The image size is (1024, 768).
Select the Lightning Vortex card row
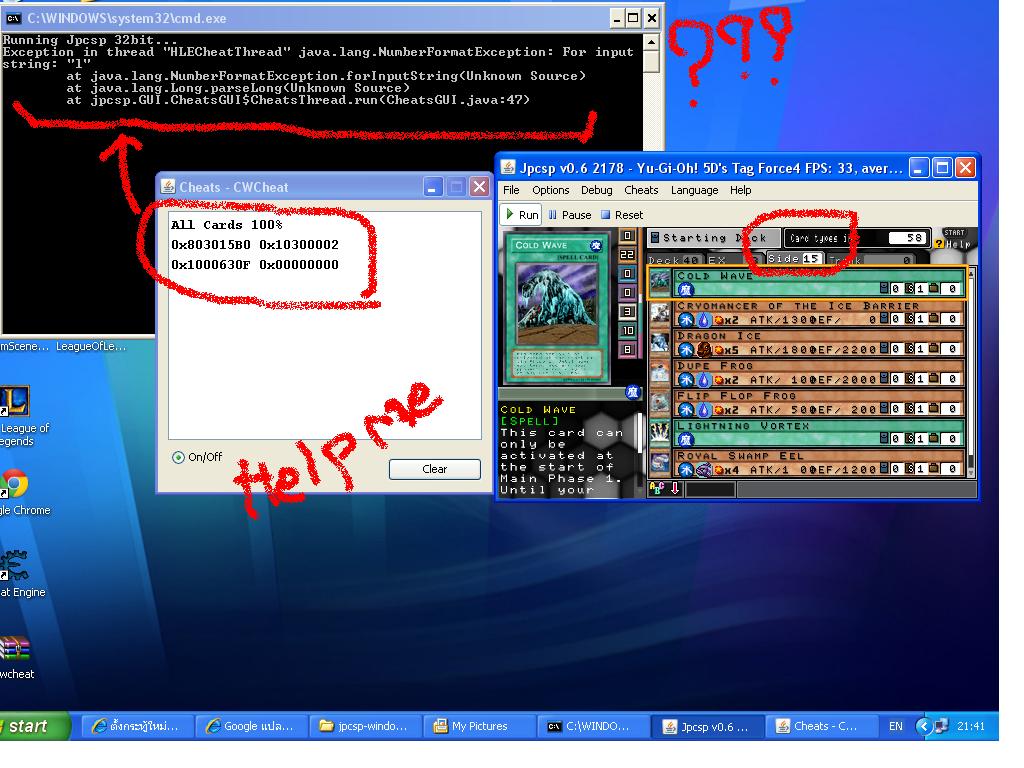(807, 433)
